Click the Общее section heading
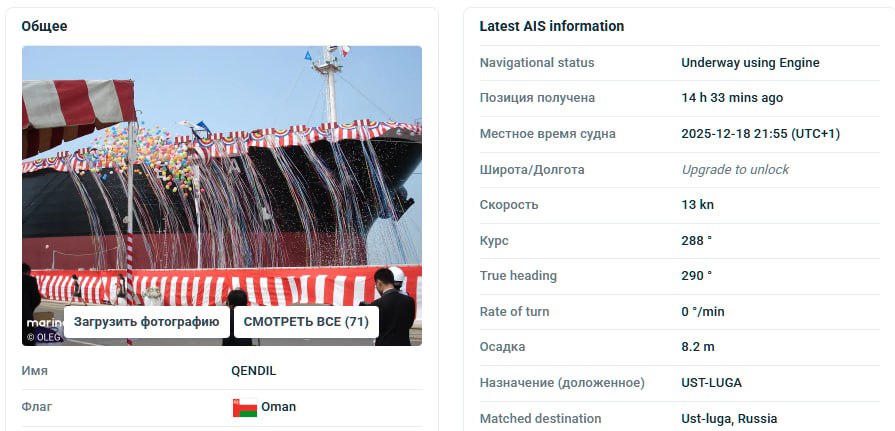The image size is (895, 431). pyautogui.click(x=45, y=26)
